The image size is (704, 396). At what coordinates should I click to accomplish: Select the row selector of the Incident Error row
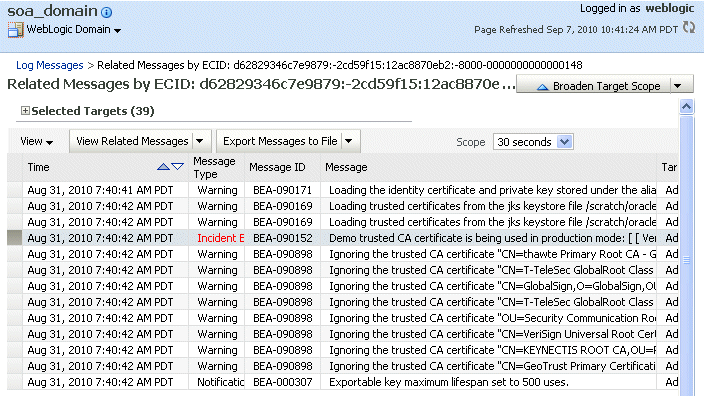15,238
